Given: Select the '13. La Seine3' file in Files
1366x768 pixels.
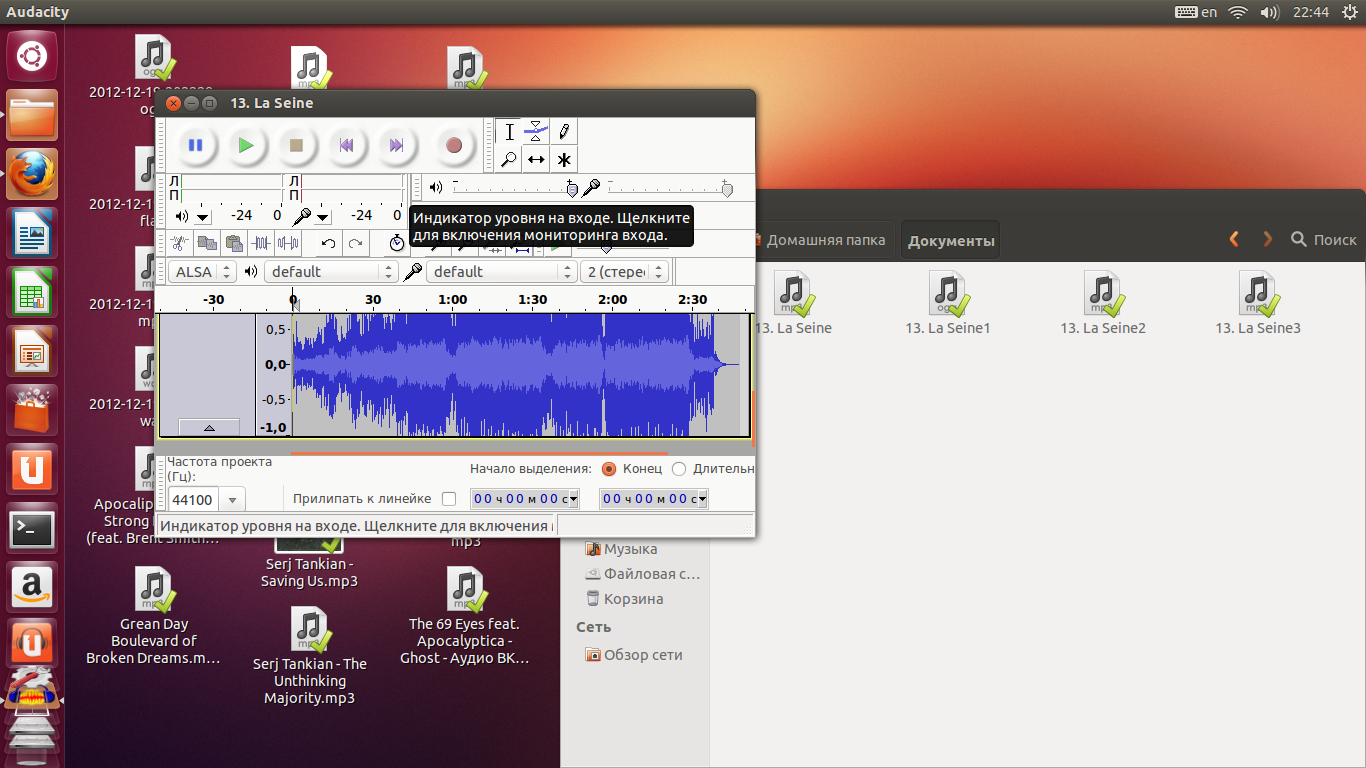Looking at the screenshot, I should point(1258,303).
